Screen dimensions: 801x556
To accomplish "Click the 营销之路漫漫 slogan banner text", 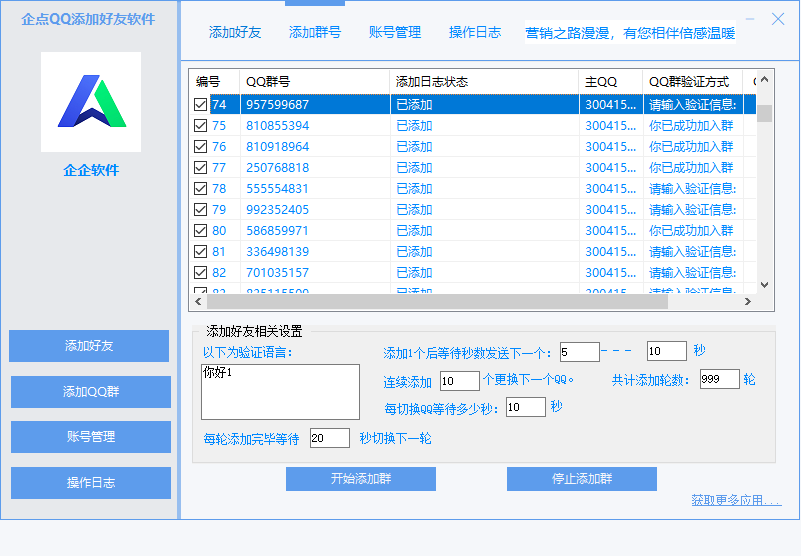I will pos(630,33).
